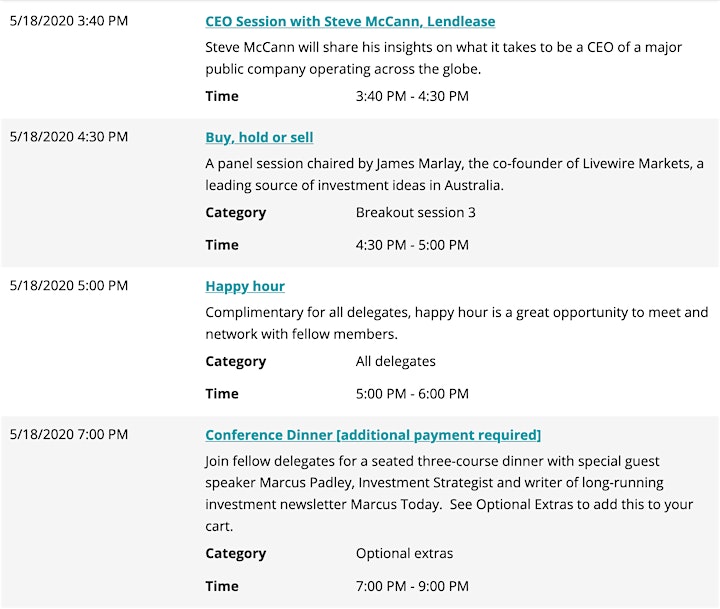Open Conference Dinner additional payment link
The width and height of the screenshot is (720, 609).
(373, 435)
